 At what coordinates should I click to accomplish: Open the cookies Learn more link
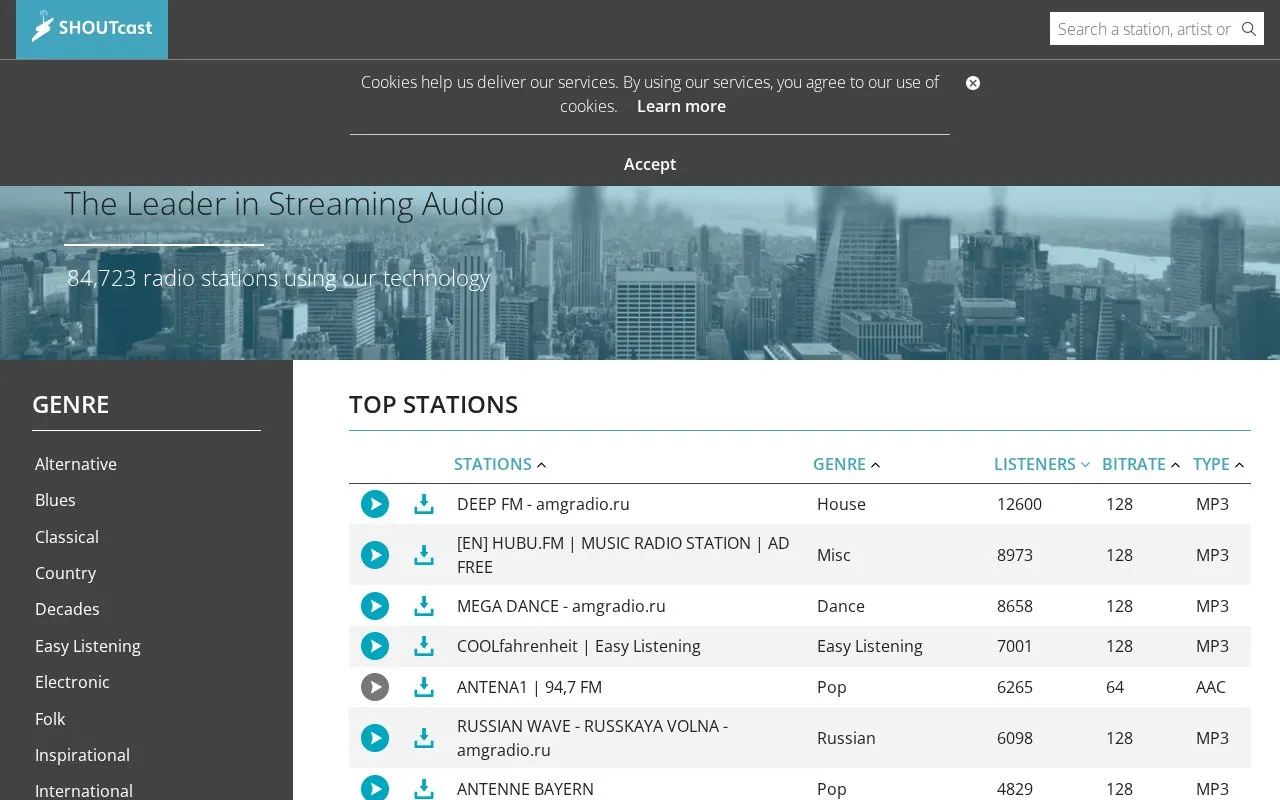(x=681, y=106)
